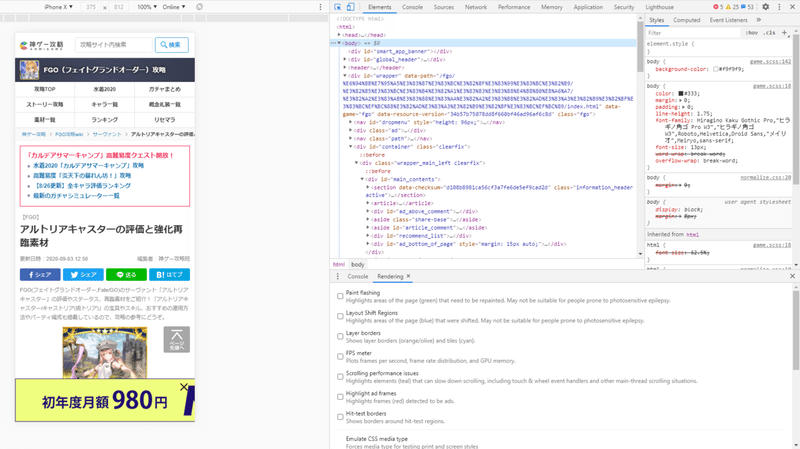The image size is (800, 449).
Task: Click the #333 color swatch
Action: pyautogui.click(x=681, y=93)
